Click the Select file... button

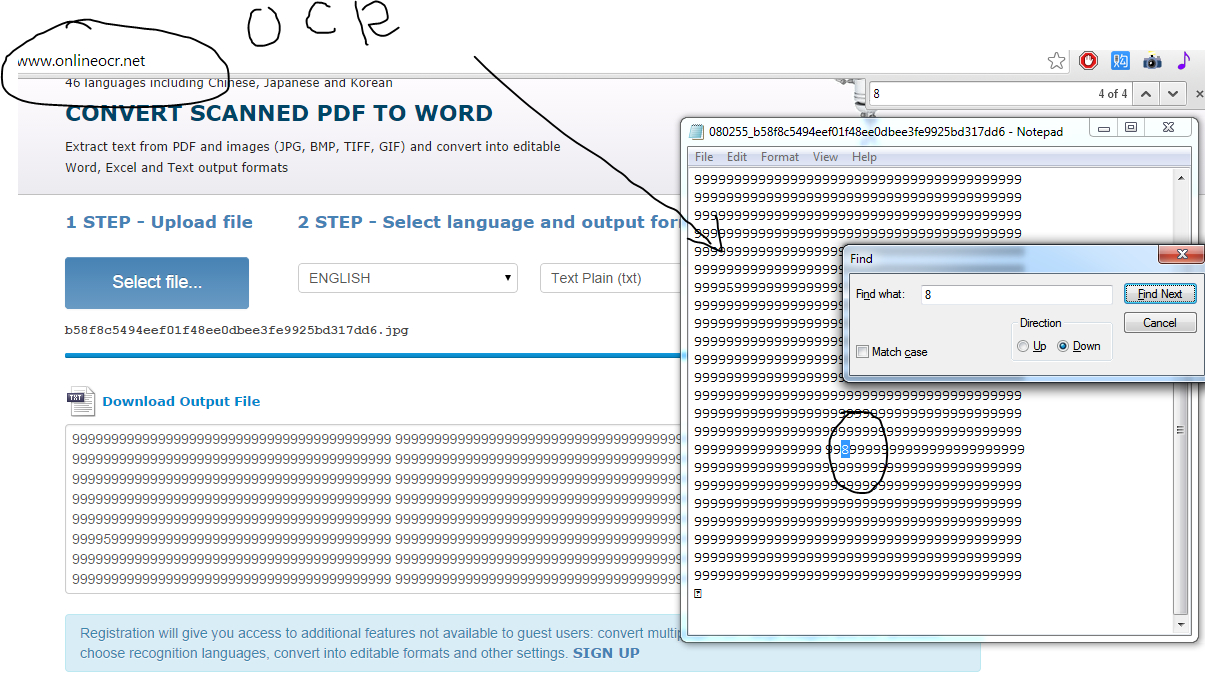(x=157, y=282)
